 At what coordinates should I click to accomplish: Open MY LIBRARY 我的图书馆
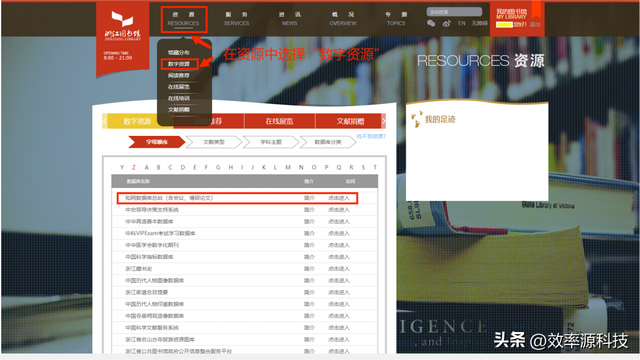pos(511,14)
